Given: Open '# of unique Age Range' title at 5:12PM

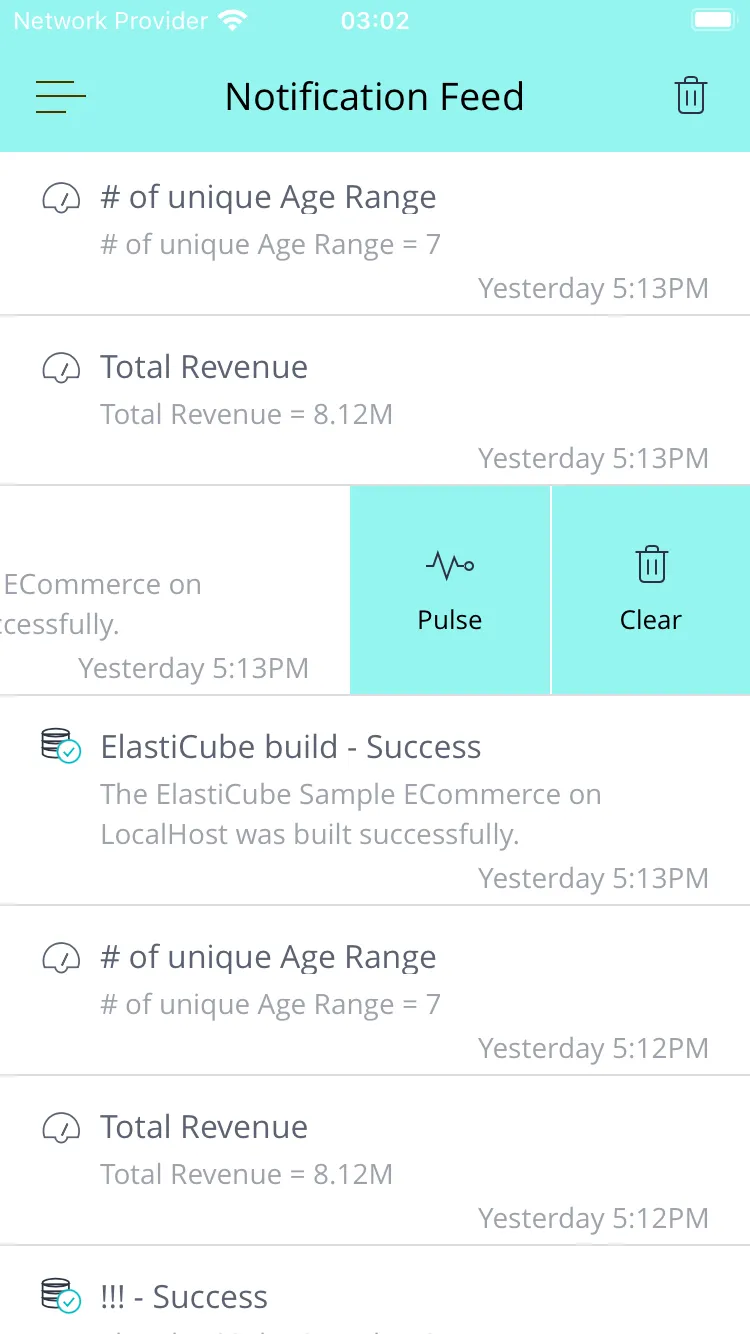Looking at the screenshot, I should (268, 957).
